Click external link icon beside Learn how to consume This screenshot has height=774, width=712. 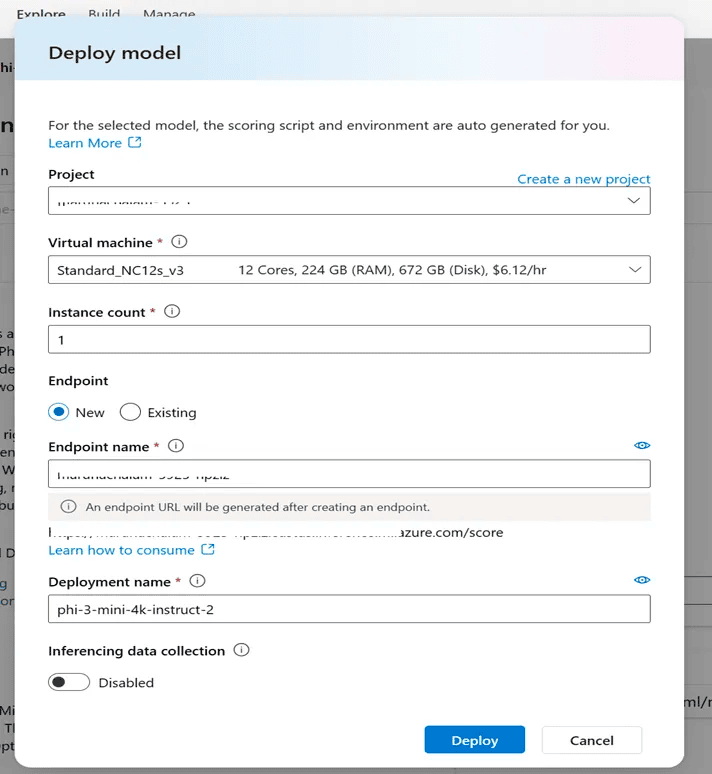click(208, 549)
